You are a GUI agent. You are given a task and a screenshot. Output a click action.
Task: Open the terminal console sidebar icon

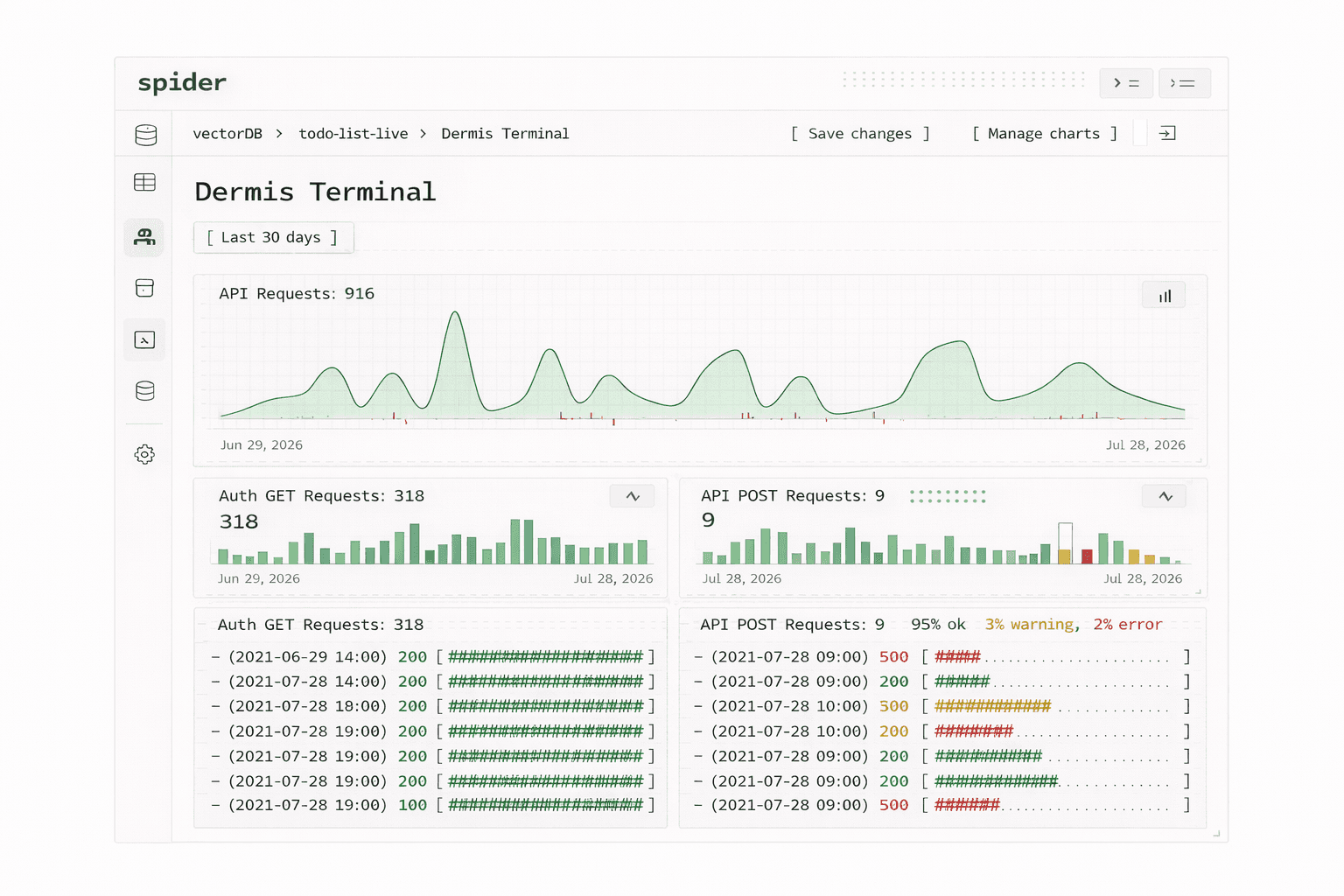(x=144, y=339)
